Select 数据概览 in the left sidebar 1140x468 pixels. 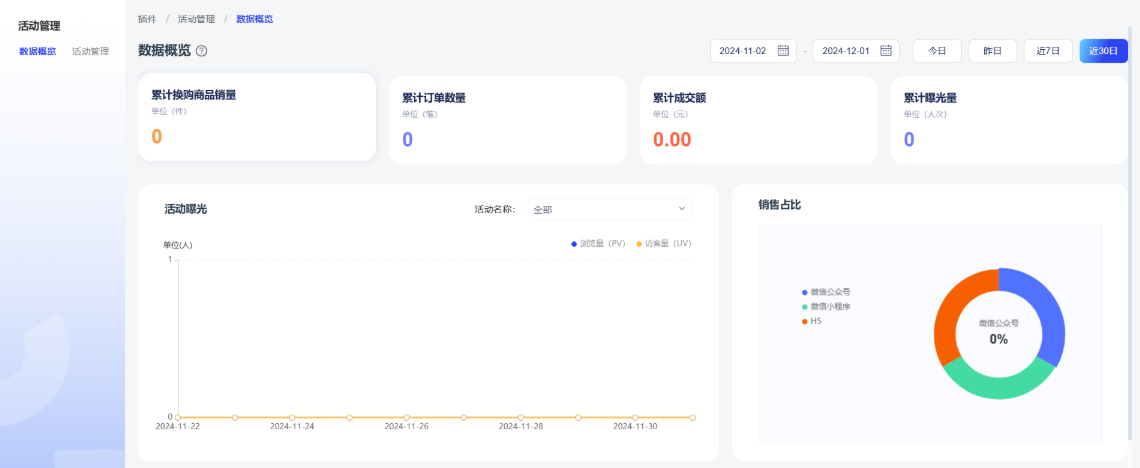38,51
